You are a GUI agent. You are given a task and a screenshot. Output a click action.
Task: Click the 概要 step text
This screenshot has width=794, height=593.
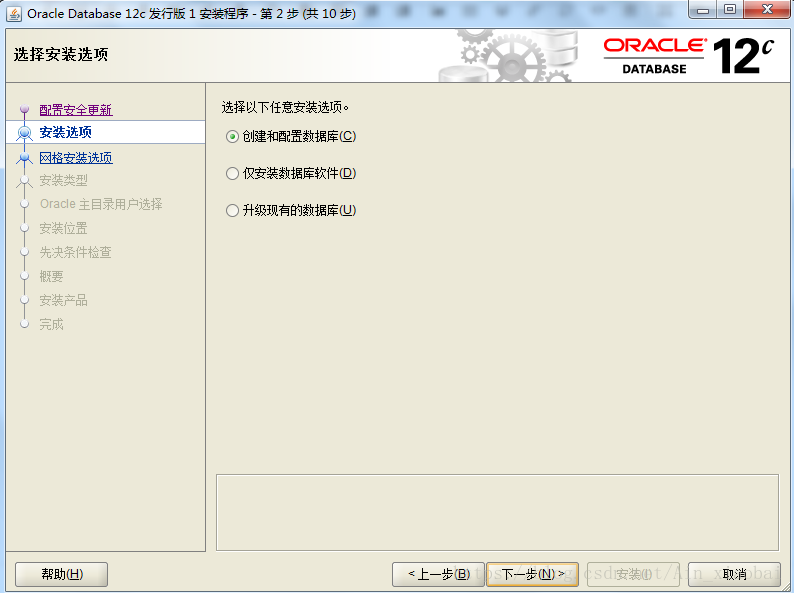click(51, 276)
